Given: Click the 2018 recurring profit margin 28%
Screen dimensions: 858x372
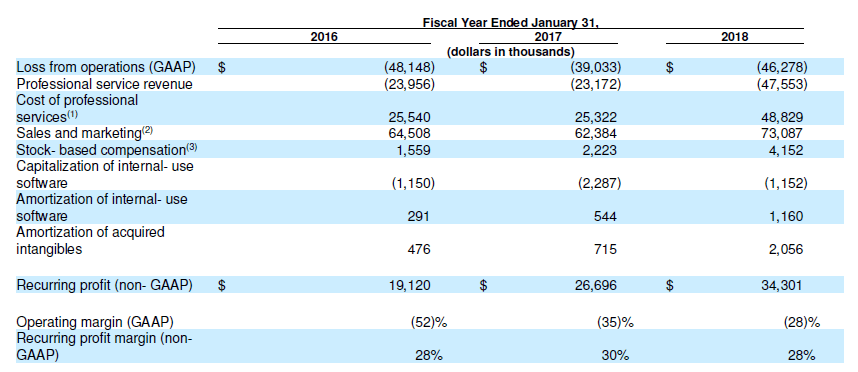Looking at the screenshot, I should [x=802, y=356].
